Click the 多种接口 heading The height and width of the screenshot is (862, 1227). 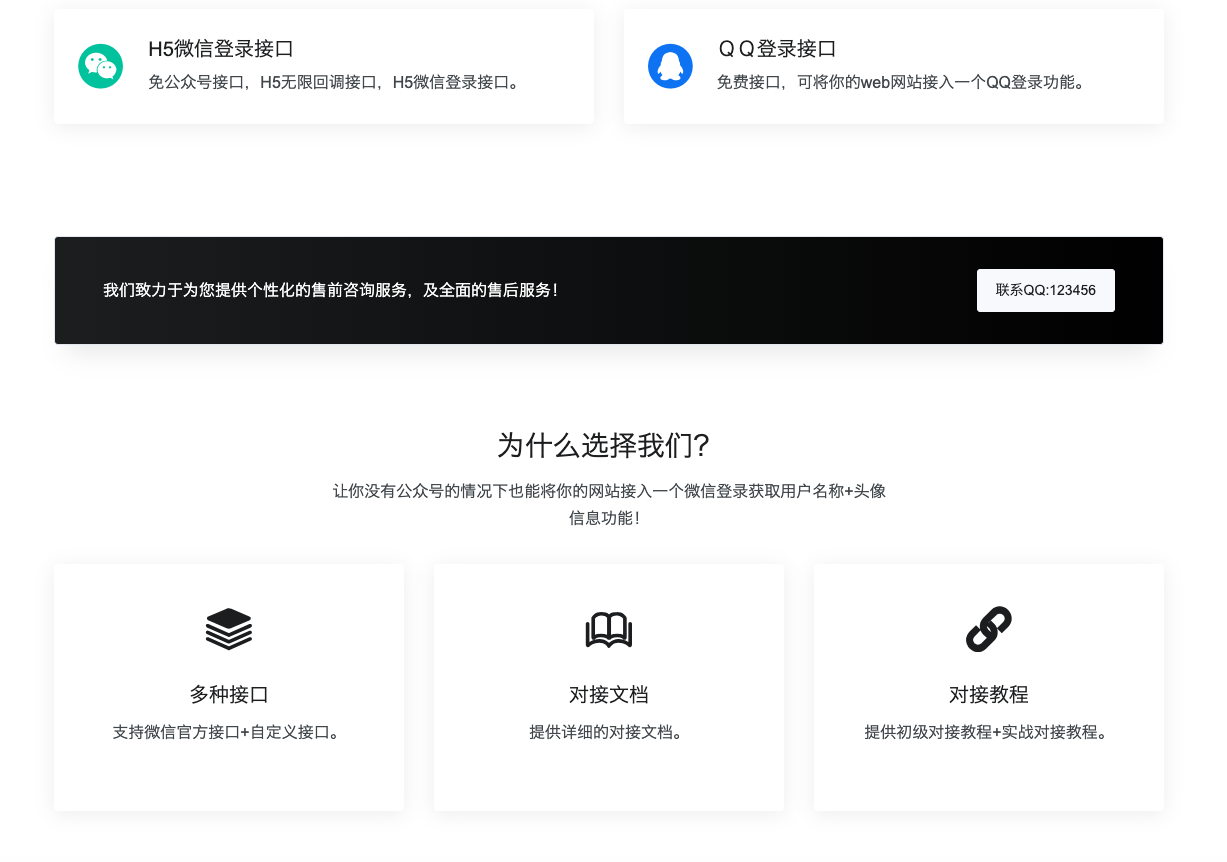[x=228, y=694]
